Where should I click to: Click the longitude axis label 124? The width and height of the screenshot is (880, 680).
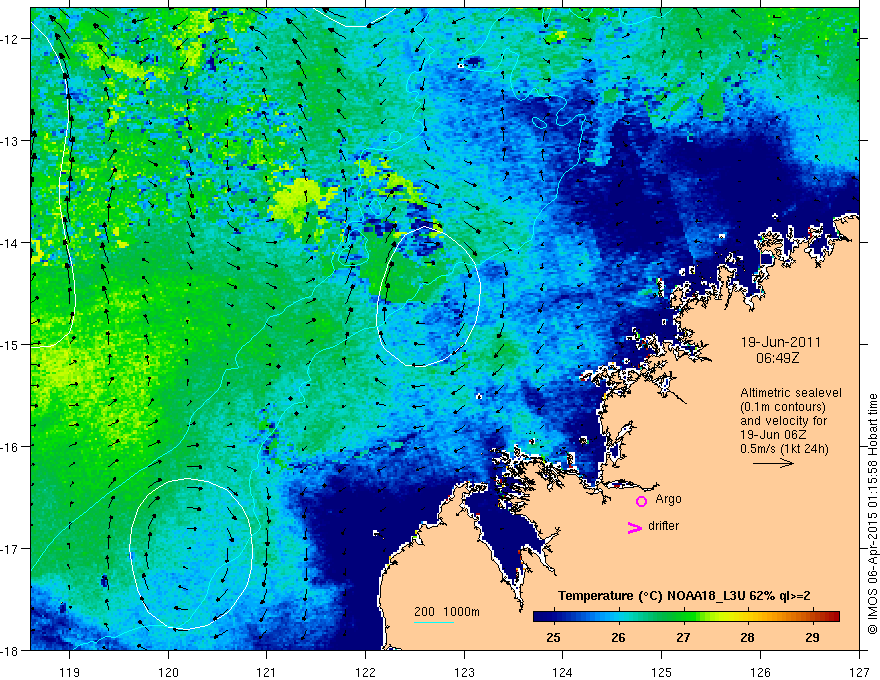click(x=563, y=672)
